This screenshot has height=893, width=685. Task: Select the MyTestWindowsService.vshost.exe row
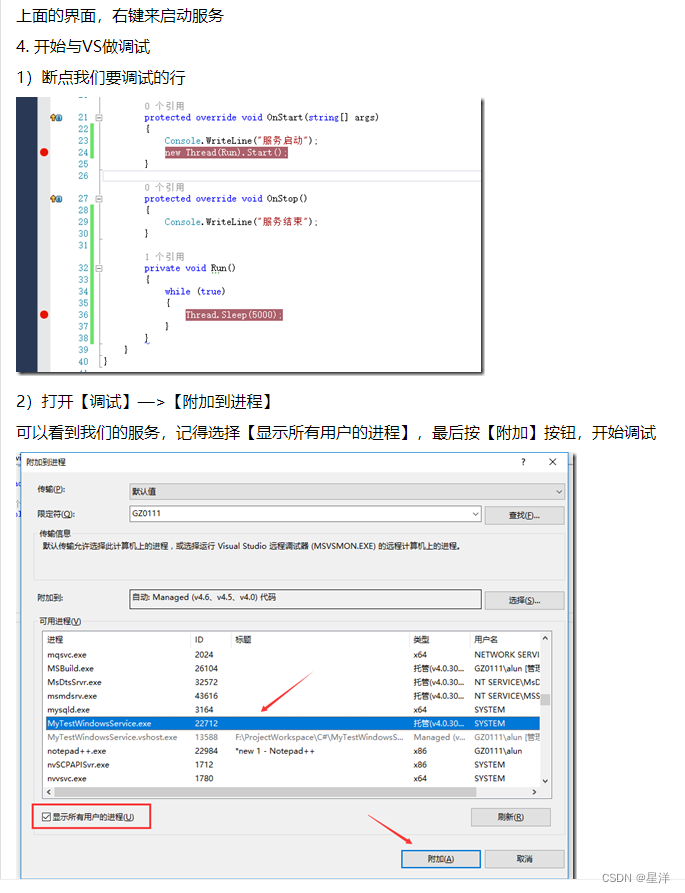(x=292, y=737)
